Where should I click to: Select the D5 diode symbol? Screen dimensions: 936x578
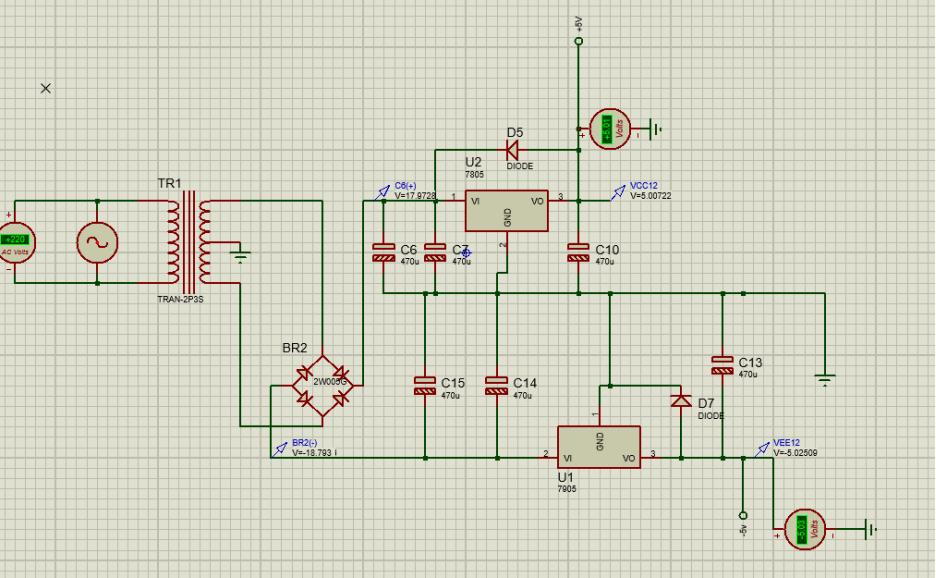click(x=512, y=150)
